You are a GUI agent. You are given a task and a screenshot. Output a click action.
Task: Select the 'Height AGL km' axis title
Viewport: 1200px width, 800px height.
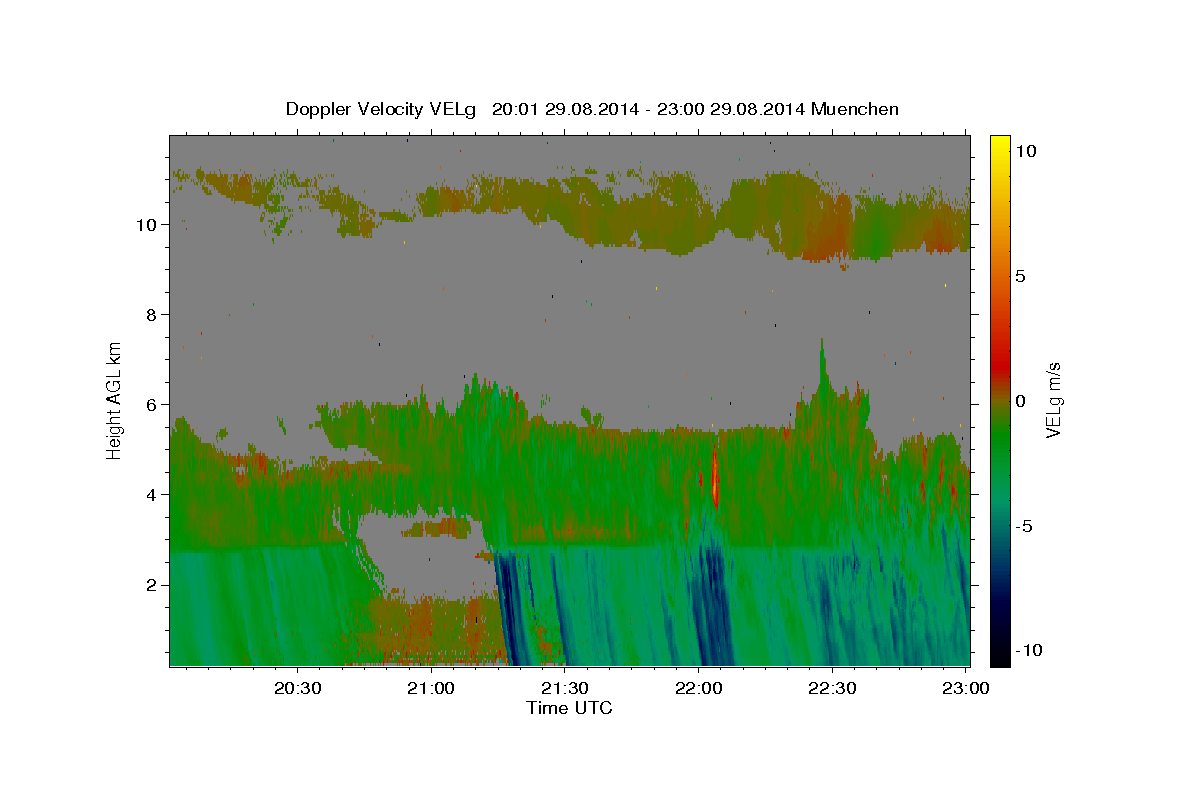[x=115, y=399]
